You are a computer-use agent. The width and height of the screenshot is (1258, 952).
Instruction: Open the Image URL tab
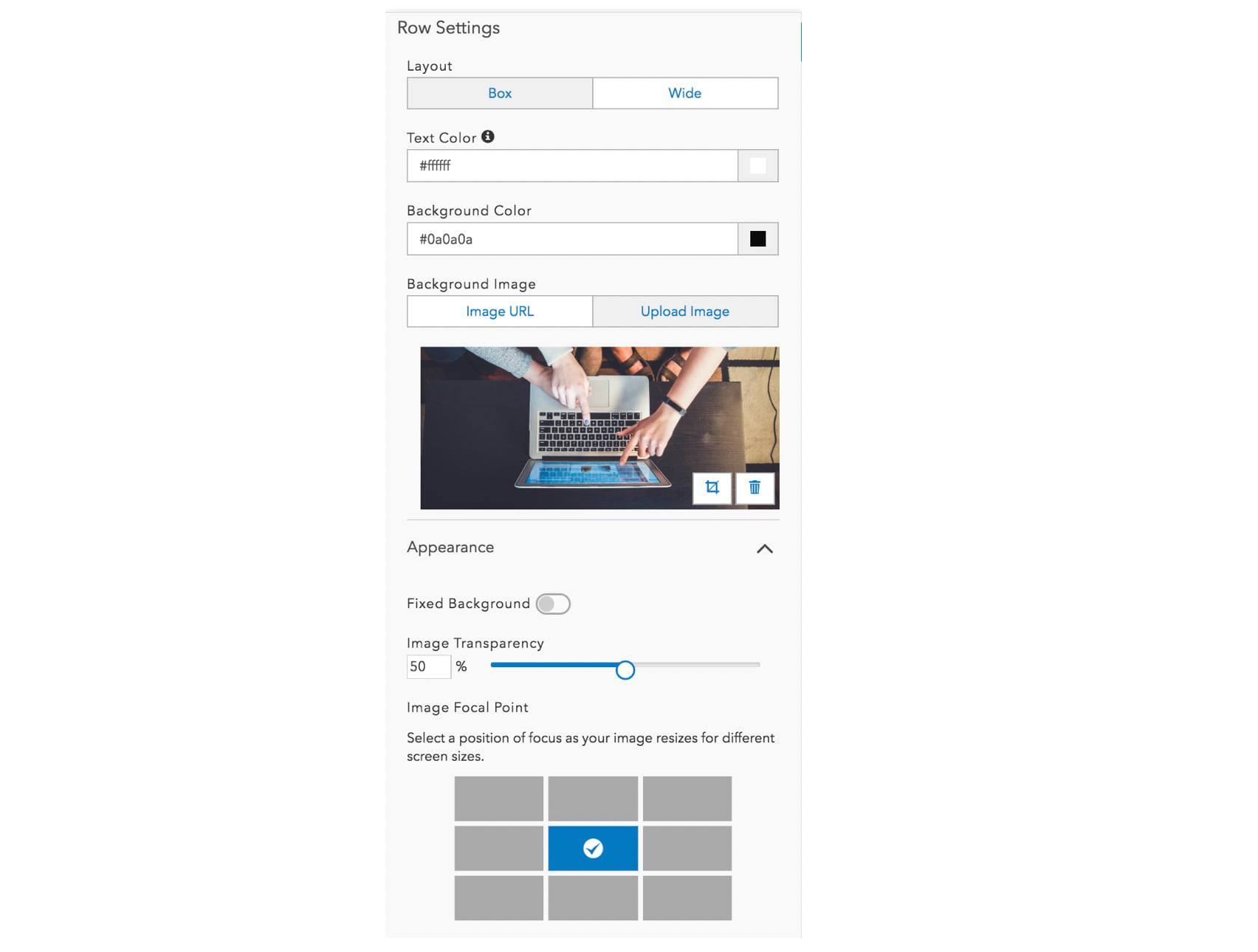(x=500, y=311)
